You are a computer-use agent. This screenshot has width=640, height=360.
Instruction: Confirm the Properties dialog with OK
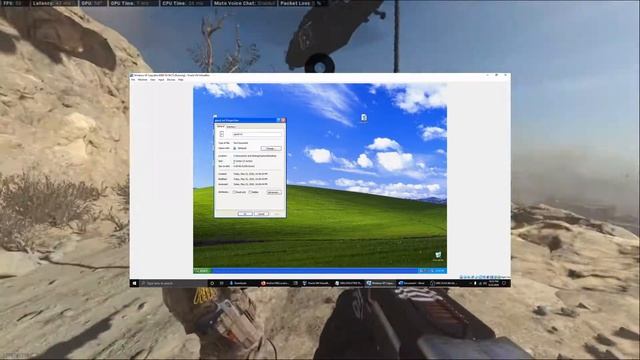pyautogui.click(x=245, y=213)
